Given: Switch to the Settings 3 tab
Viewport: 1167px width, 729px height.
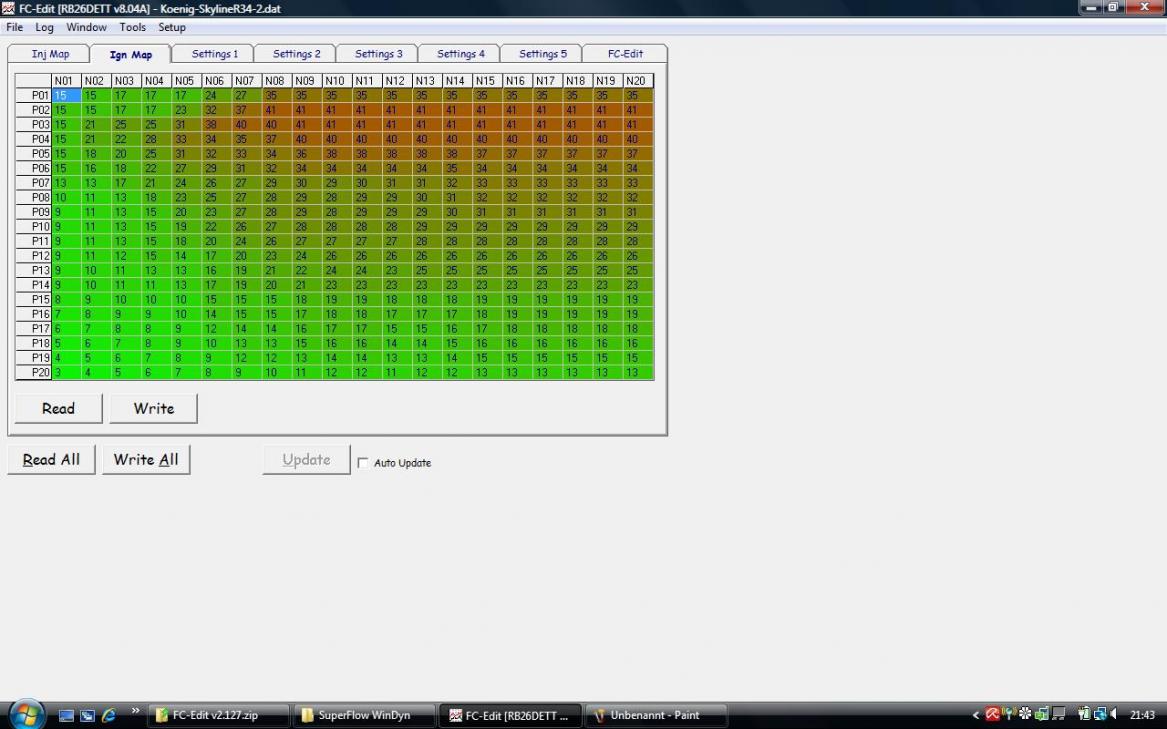Looking at the screenshot, I should tap(378, 54).
